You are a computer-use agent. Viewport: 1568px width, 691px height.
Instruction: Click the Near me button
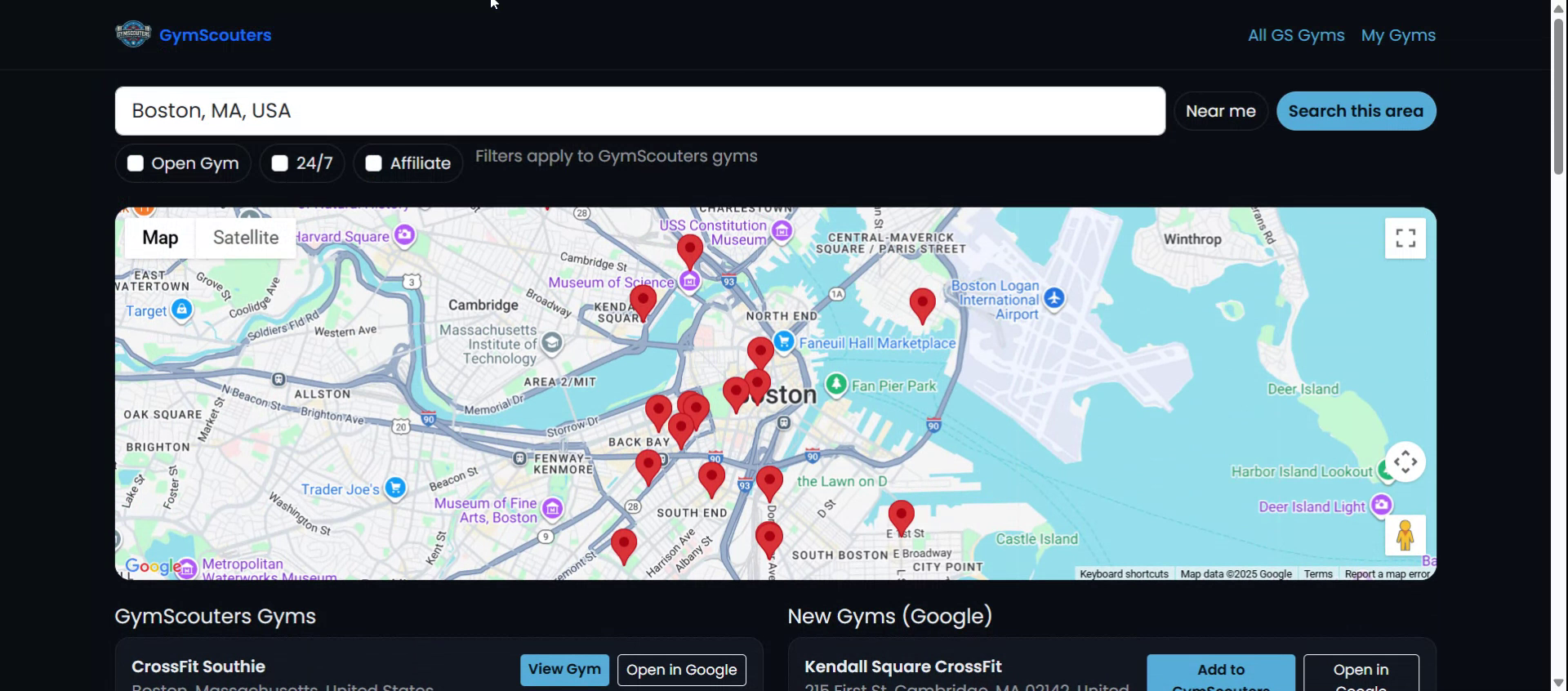click(1220, 111)
